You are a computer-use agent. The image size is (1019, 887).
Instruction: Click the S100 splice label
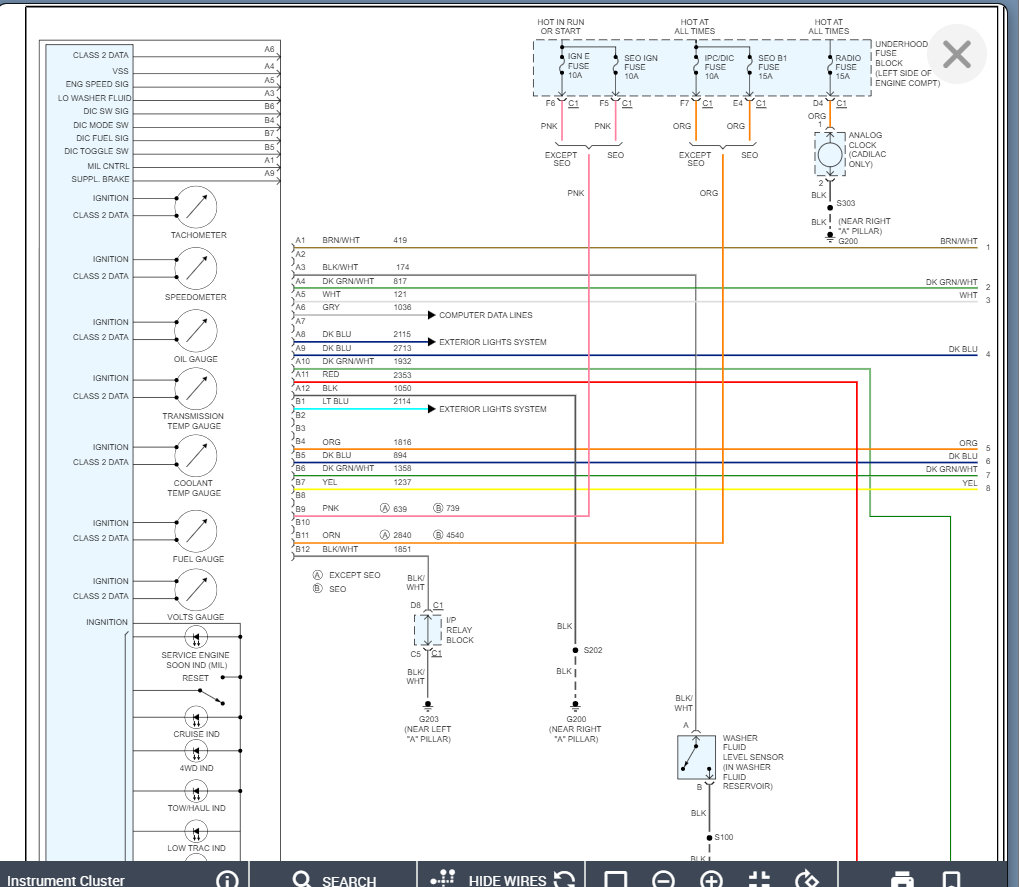point(723,837)
